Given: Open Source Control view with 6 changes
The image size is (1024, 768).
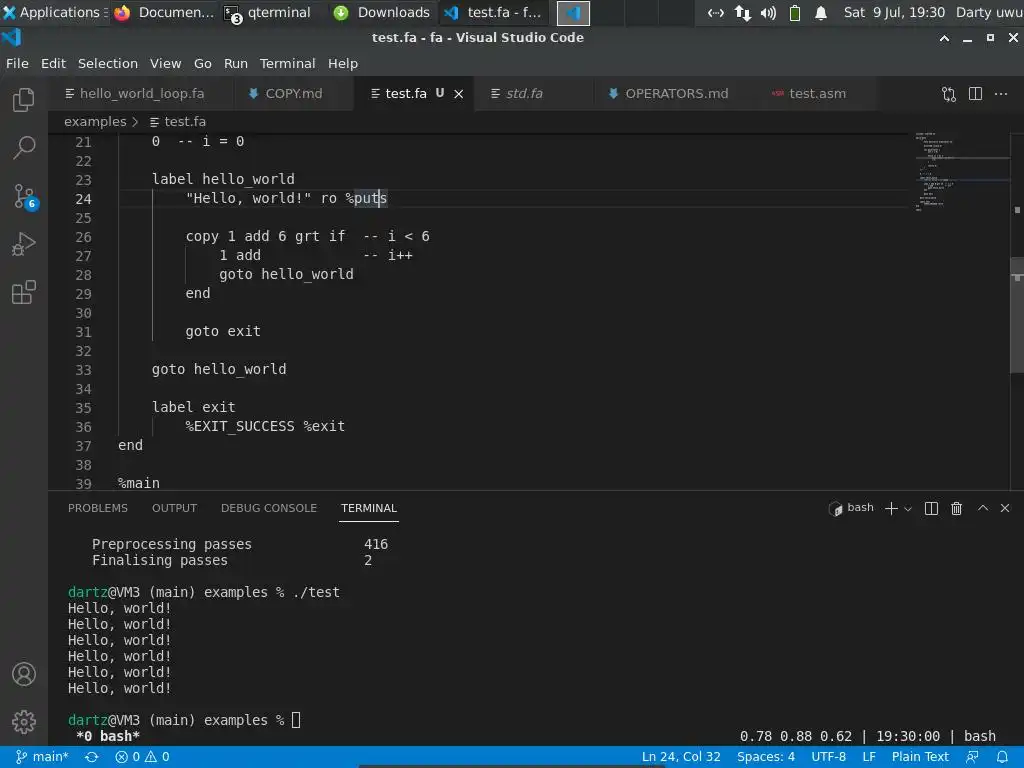Looking at the screenshot, I should (25, 196).
